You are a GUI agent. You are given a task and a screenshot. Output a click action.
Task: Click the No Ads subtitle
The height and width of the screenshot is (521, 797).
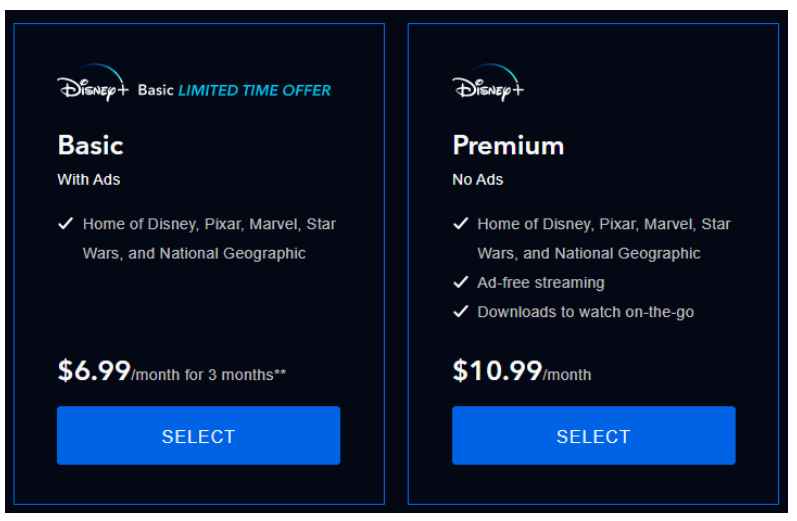click(x=478, y=179)
